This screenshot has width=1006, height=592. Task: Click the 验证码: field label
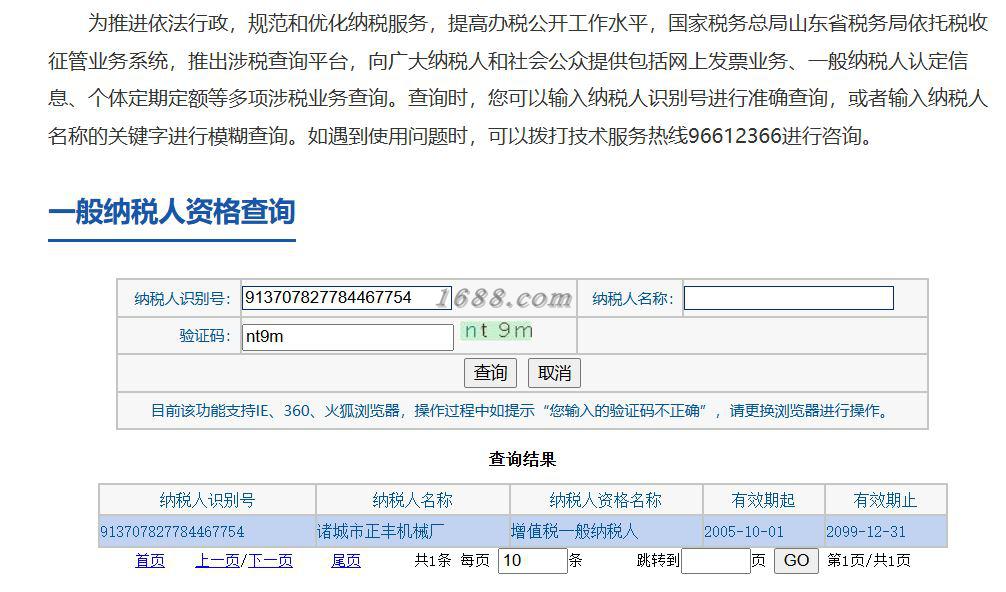coord(205,336)
